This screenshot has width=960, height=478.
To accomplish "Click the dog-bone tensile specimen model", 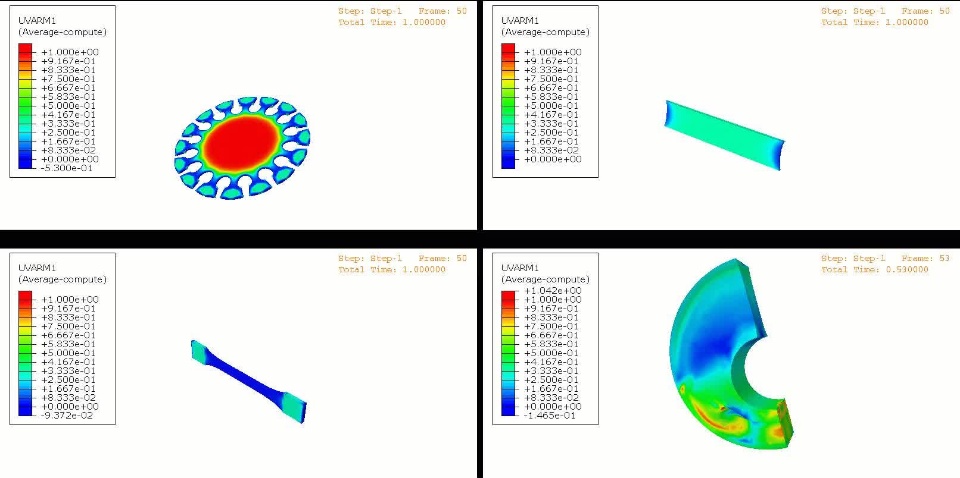I will [249, 380].
